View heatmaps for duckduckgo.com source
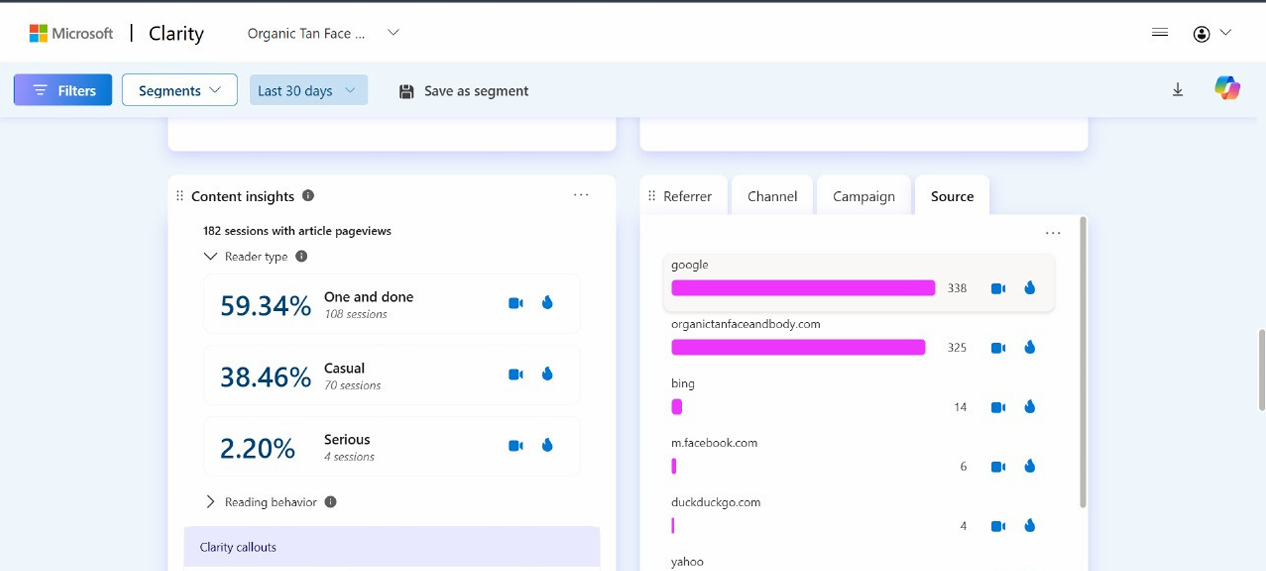 coord(1029,526)
